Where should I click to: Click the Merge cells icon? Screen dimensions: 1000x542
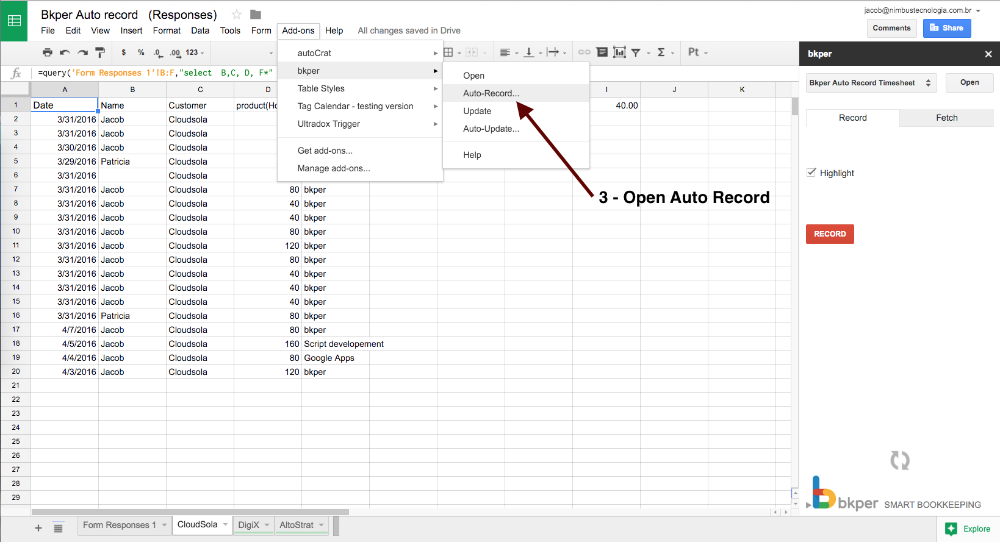471,52
